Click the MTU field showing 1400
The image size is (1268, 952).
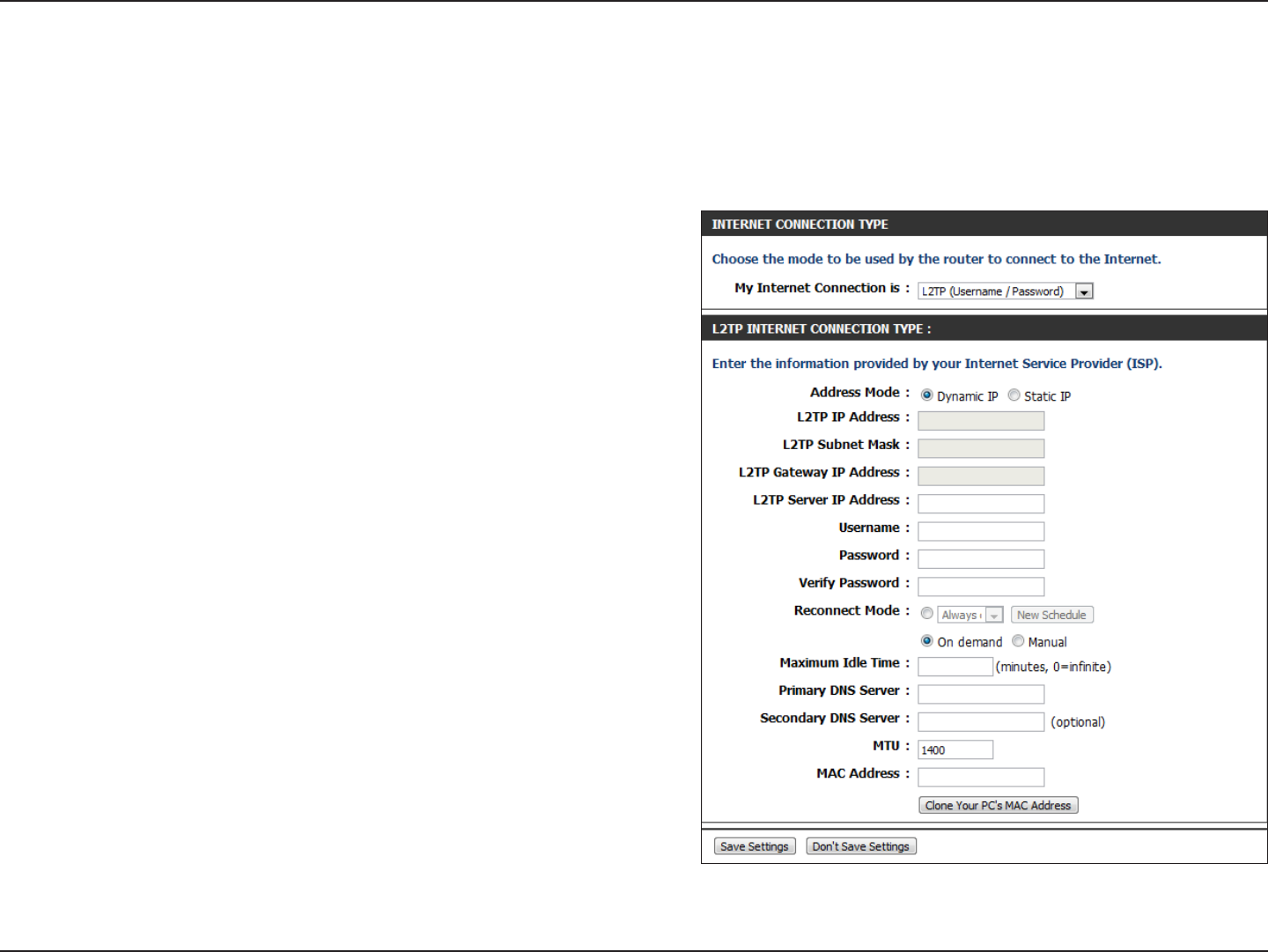point(955,749)
